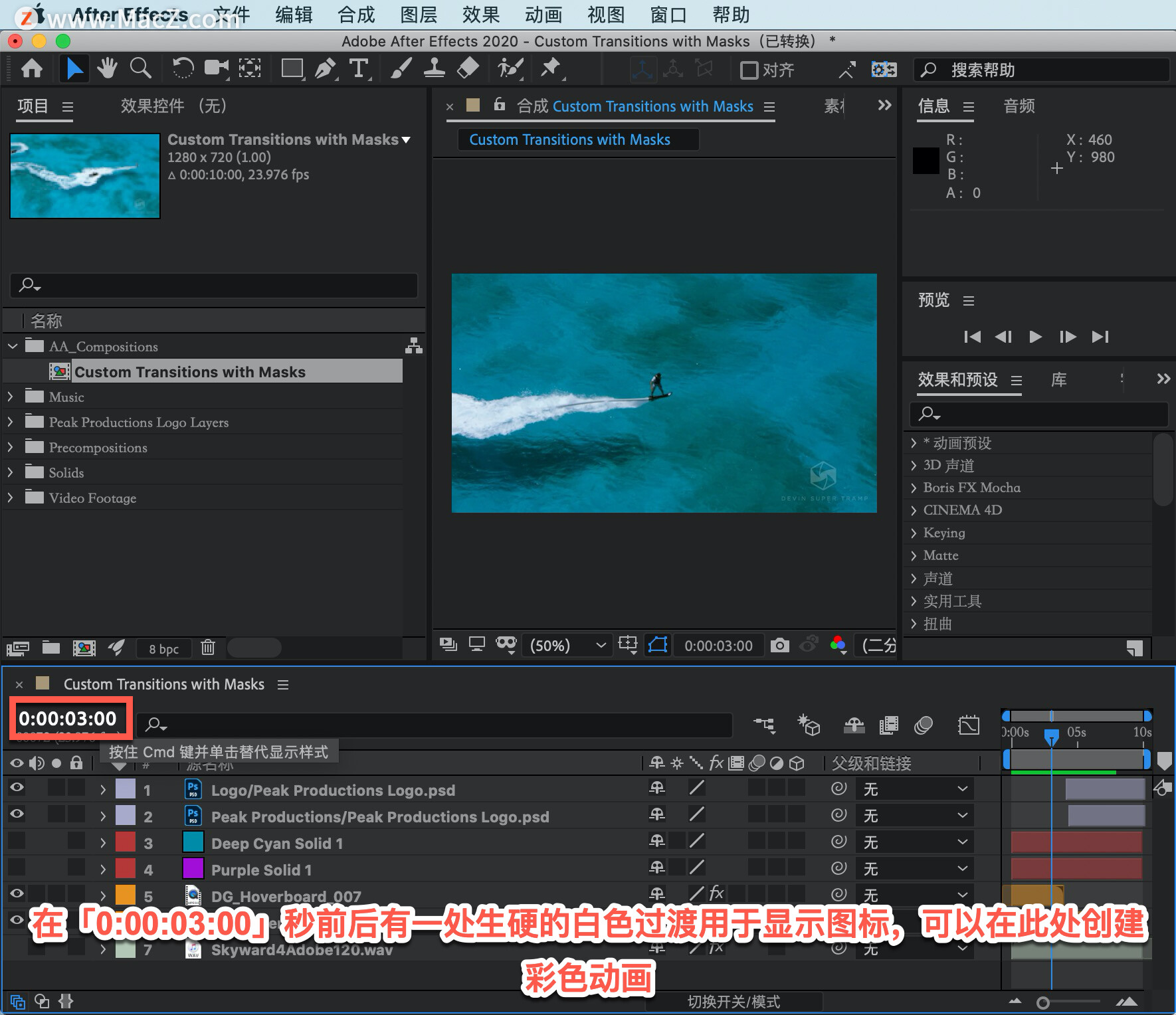Image resolution: width=1176 pixels, height=1015 pixels.
Task: Collapse the AA_Compositions folder
Action: [13, 346]
